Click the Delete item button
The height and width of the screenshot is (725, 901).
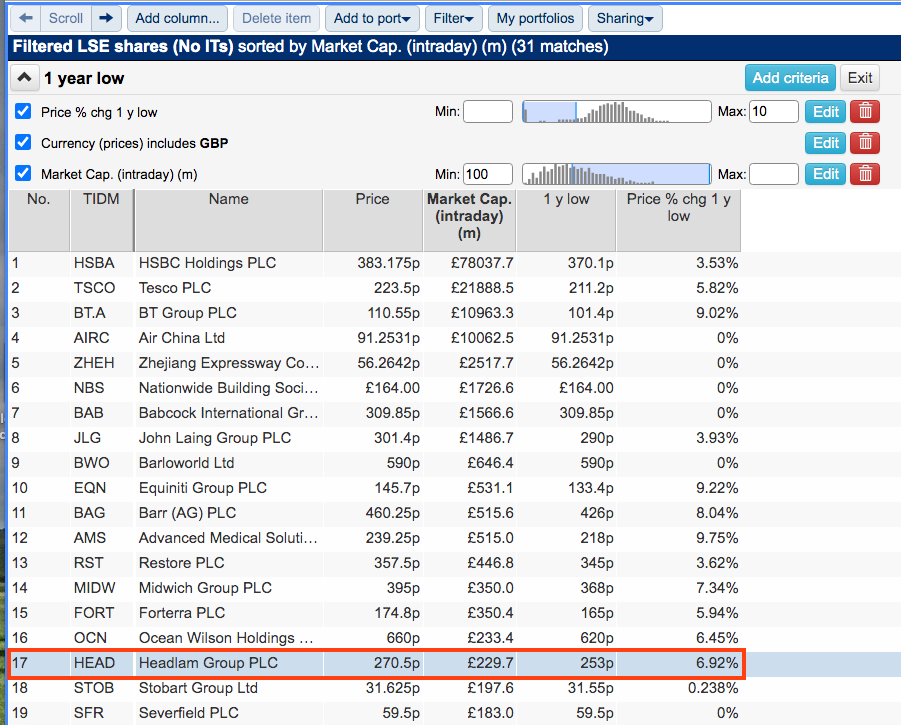(x=276, y=18)
